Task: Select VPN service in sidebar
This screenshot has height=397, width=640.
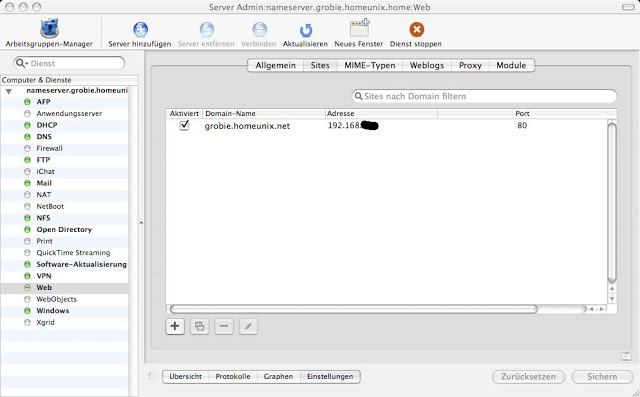Action: [44, 276]
